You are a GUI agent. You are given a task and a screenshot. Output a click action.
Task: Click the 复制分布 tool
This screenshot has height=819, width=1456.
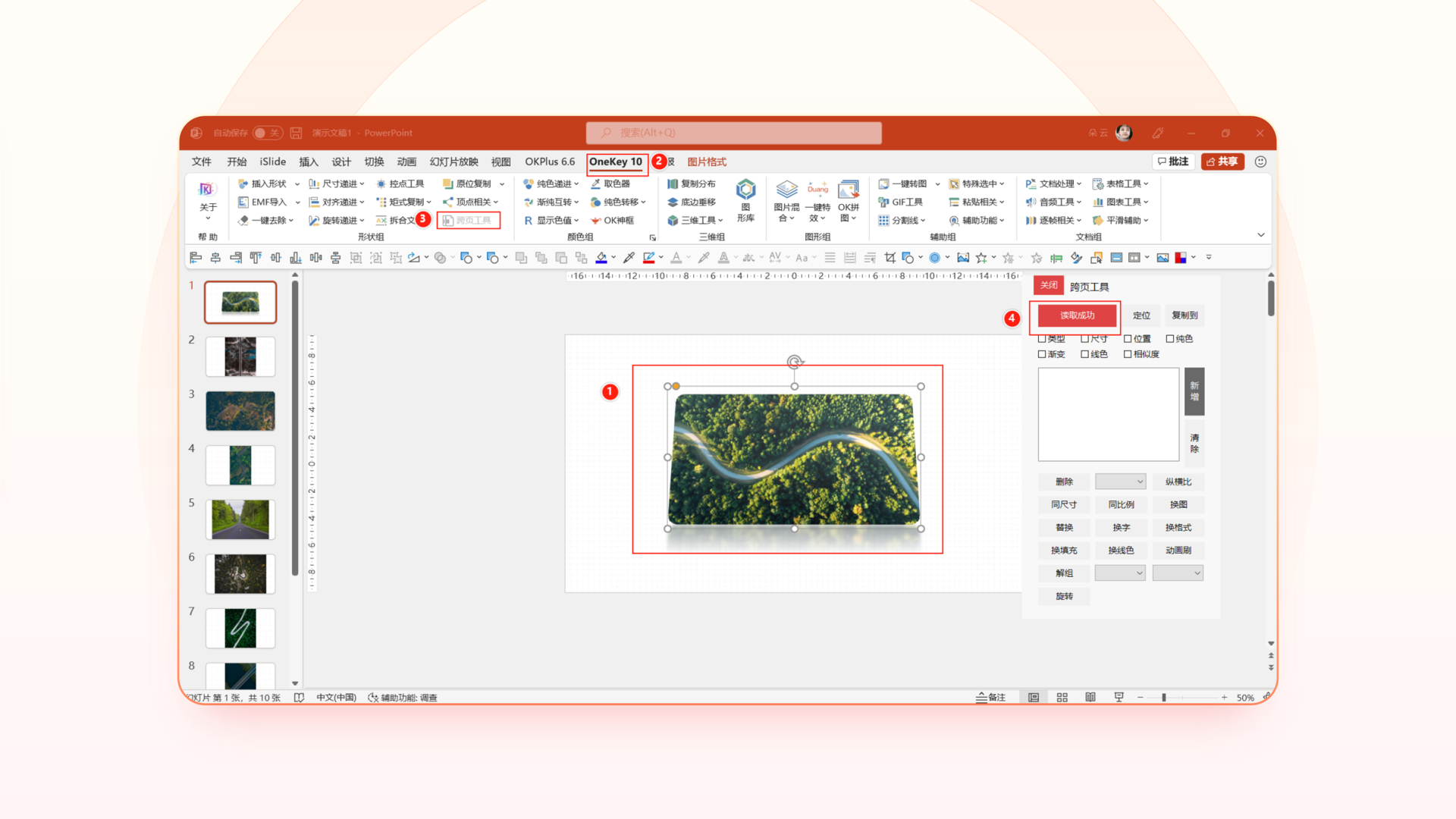tap(691, 184)
